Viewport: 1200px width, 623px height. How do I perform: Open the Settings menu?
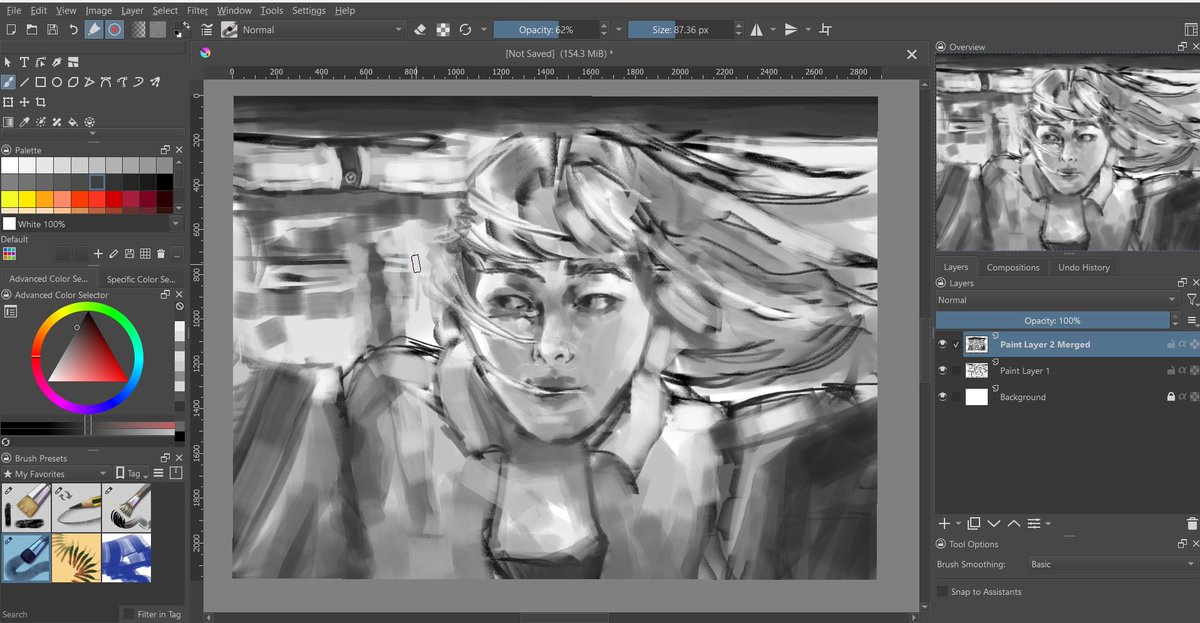click(308, 10)
